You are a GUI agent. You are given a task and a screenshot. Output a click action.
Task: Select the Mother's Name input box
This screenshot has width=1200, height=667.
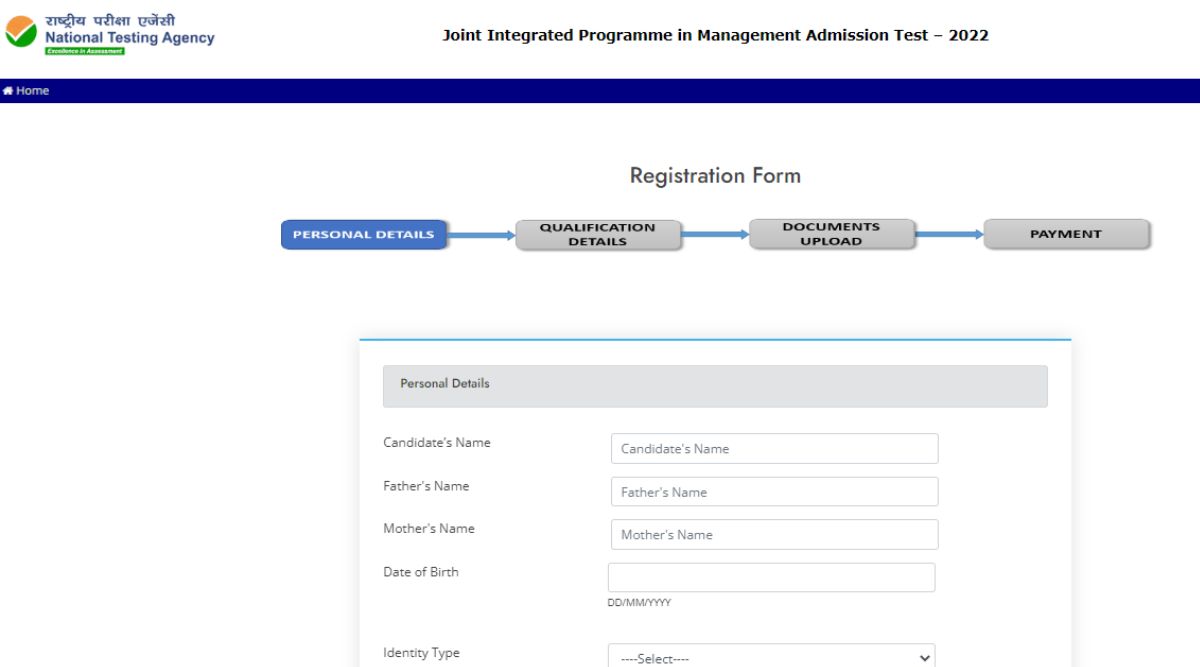[x=774, y=535]
